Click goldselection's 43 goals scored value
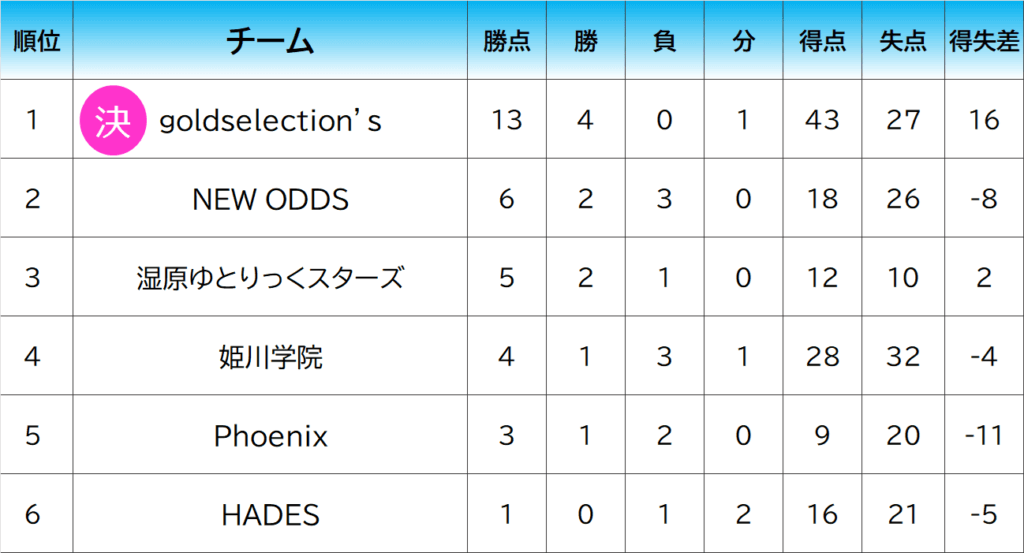The height and width of the screenshot is (553, 1024). click(822, 119)
